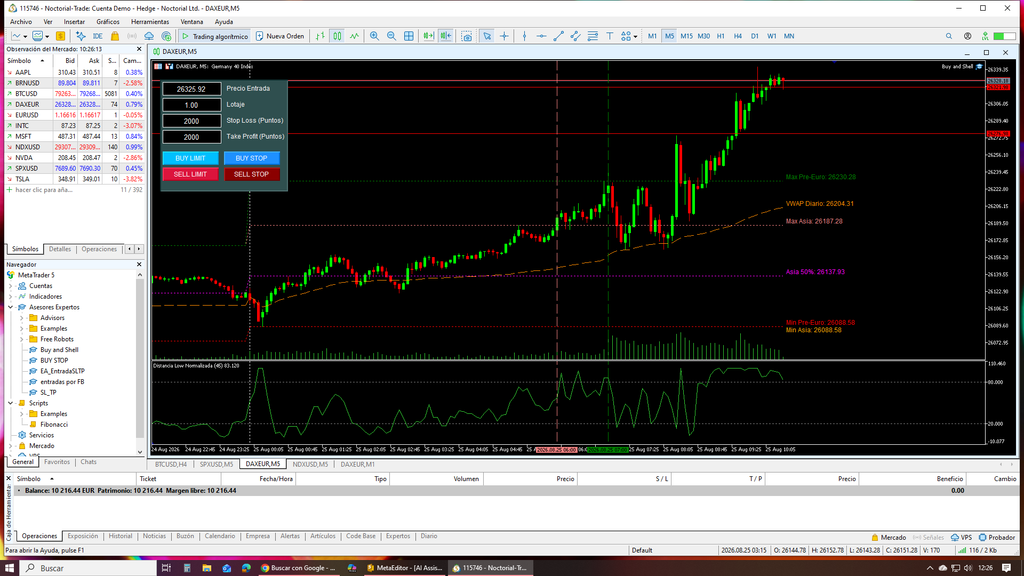
Task: Switch chart to candlestick display icon
Action: [x=337, y=36]
